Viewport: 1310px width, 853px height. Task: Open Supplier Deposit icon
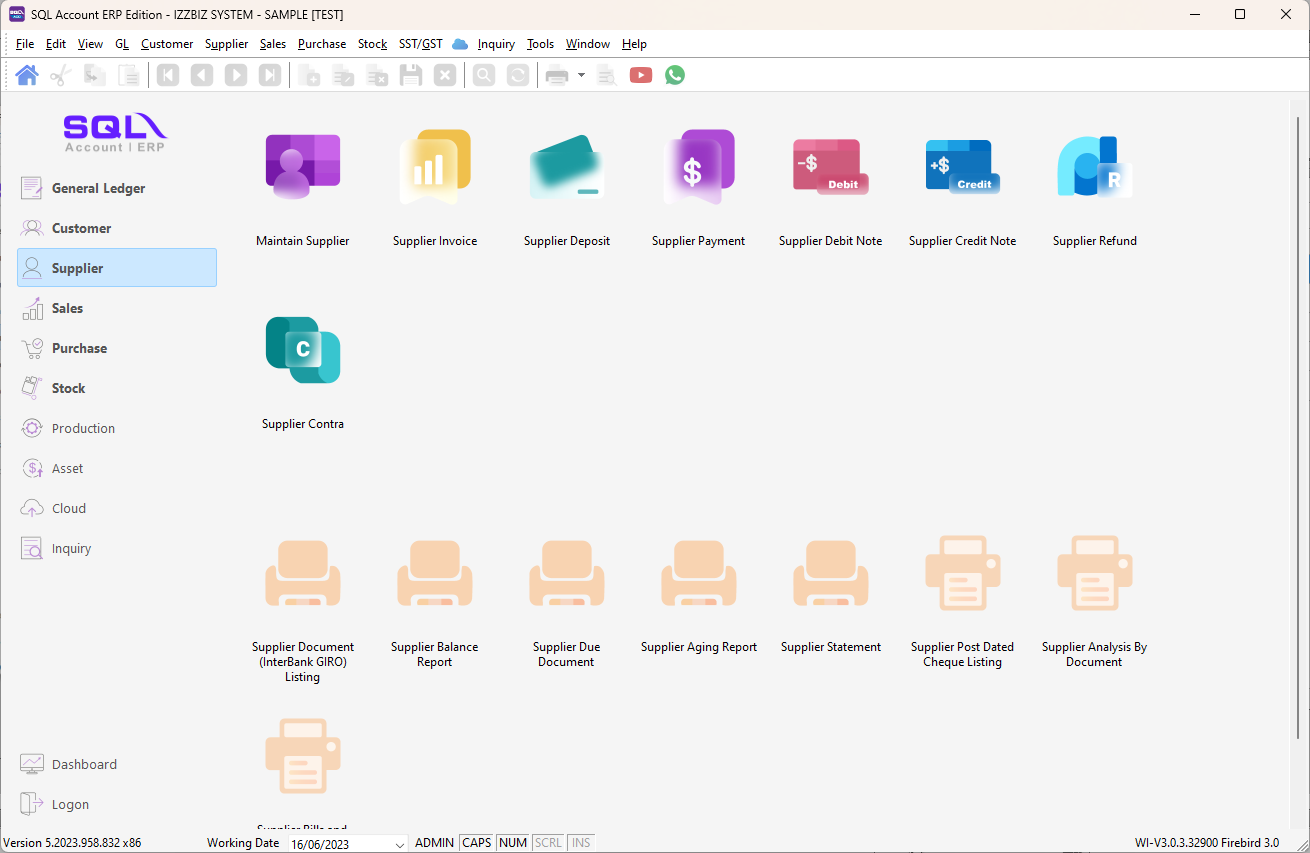pyautogui.click(x=567, y=166)
